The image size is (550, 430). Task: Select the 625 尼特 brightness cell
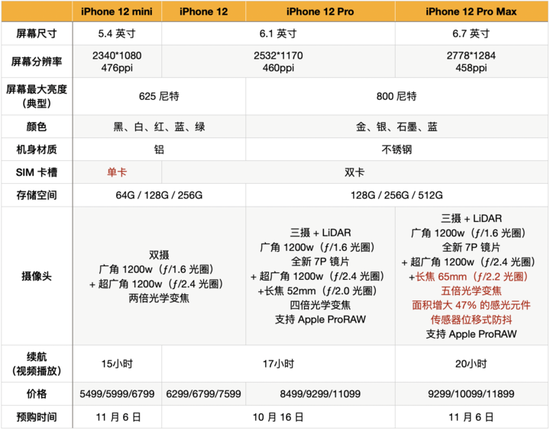[159, 96]
